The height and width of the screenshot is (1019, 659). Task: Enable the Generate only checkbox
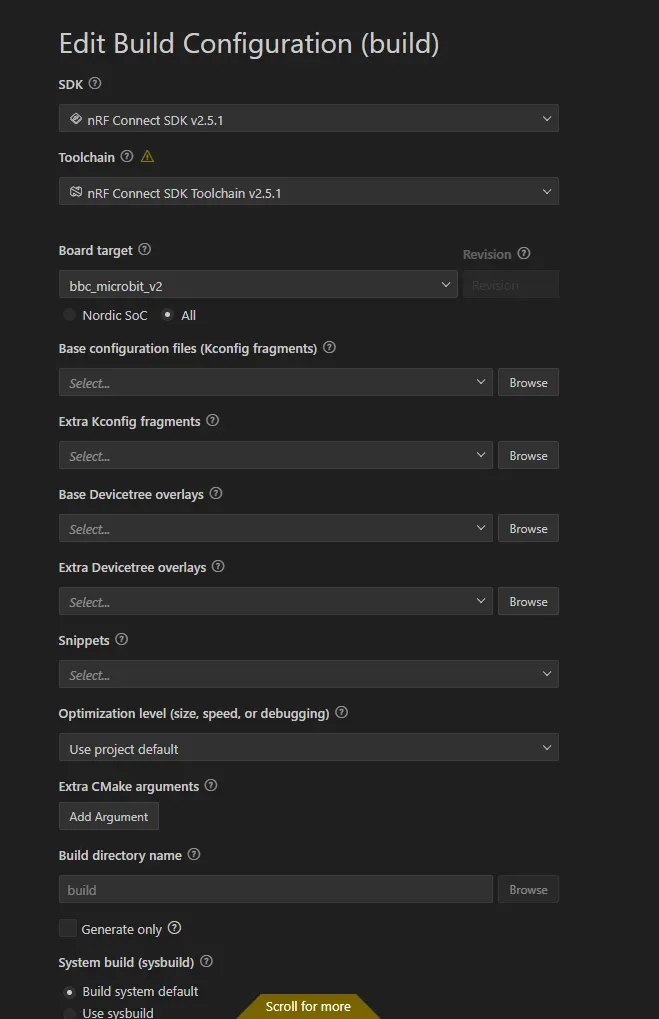(68, 928)
